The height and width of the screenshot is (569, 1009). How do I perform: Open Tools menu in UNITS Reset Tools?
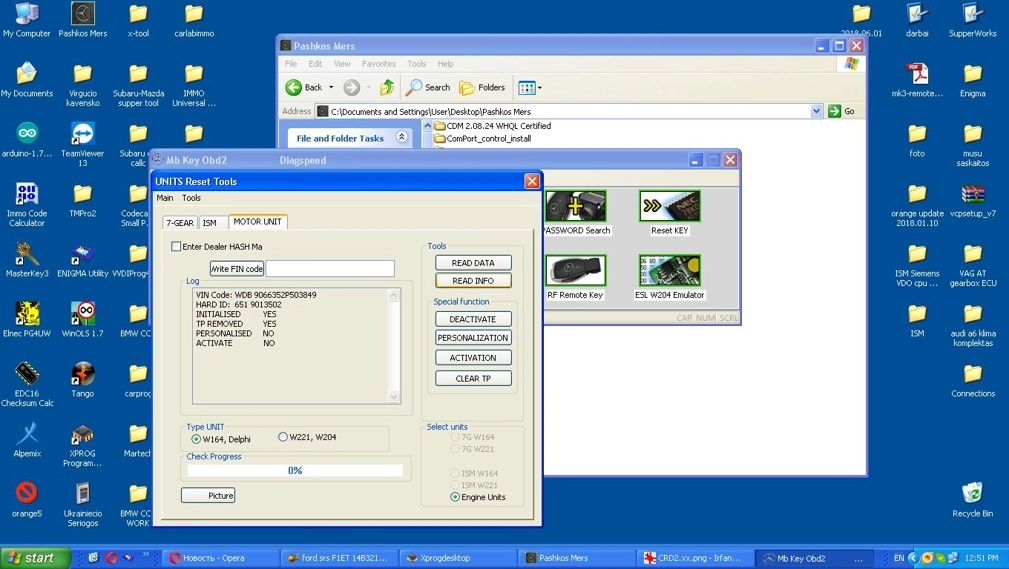(191, 198)
